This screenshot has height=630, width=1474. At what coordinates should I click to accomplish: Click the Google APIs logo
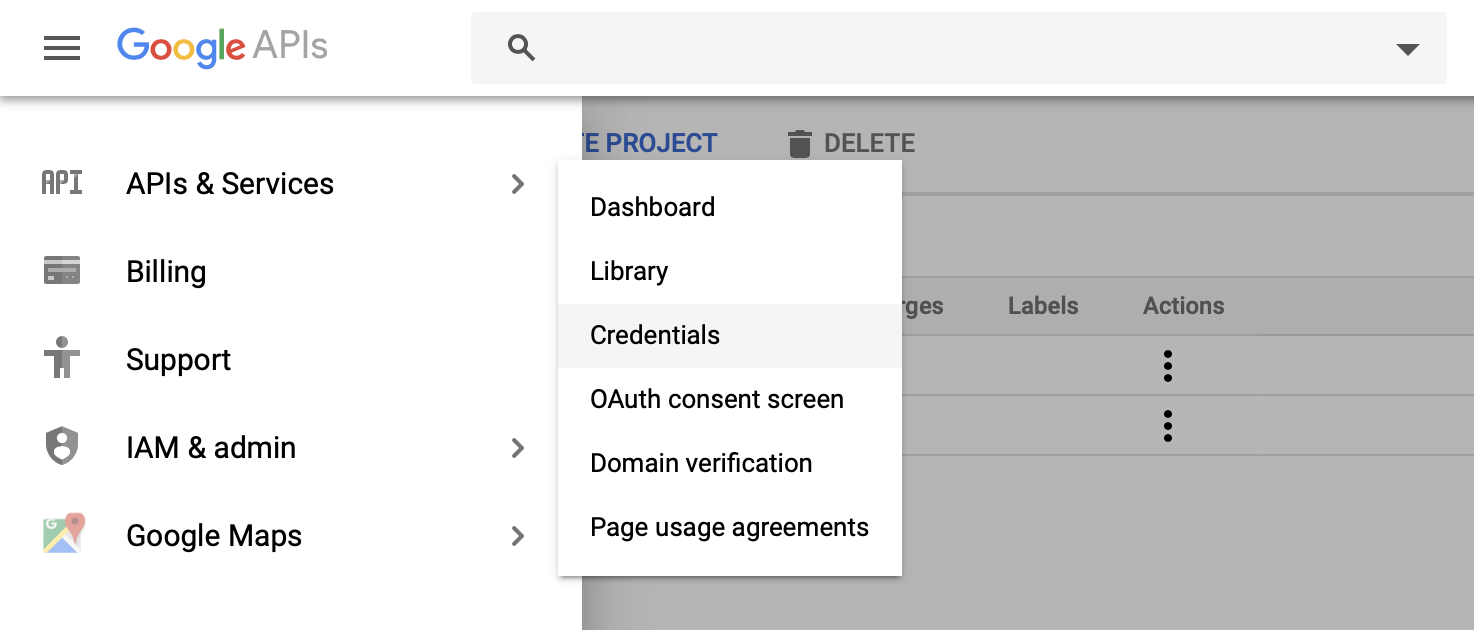222,46
